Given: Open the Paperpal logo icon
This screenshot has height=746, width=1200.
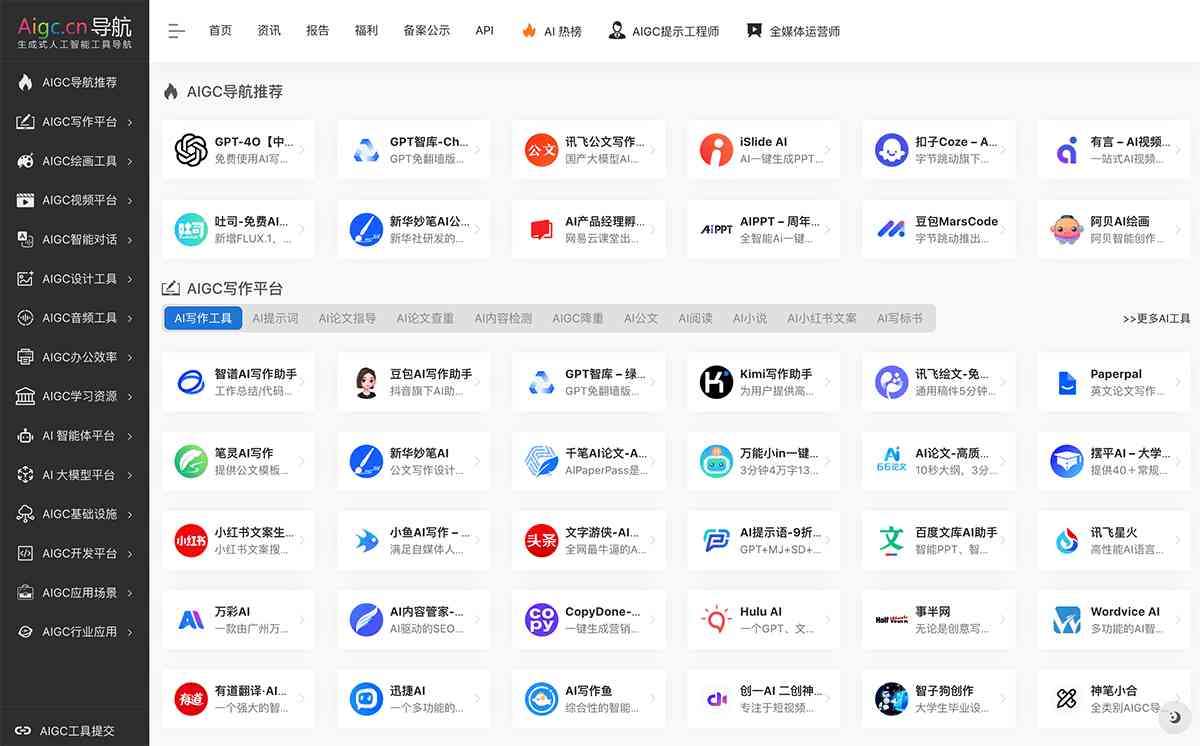Looking at the screenshot, I should [1067, 382].
